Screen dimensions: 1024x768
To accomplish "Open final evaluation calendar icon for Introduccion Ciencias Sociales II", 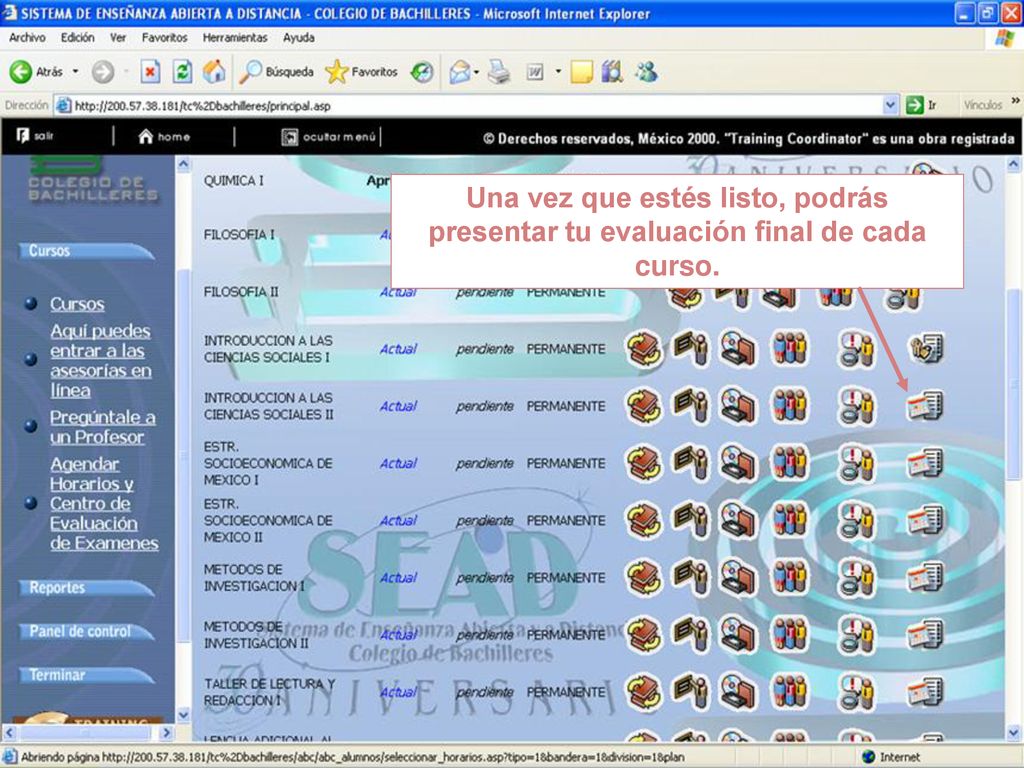I will click(925, 406).
